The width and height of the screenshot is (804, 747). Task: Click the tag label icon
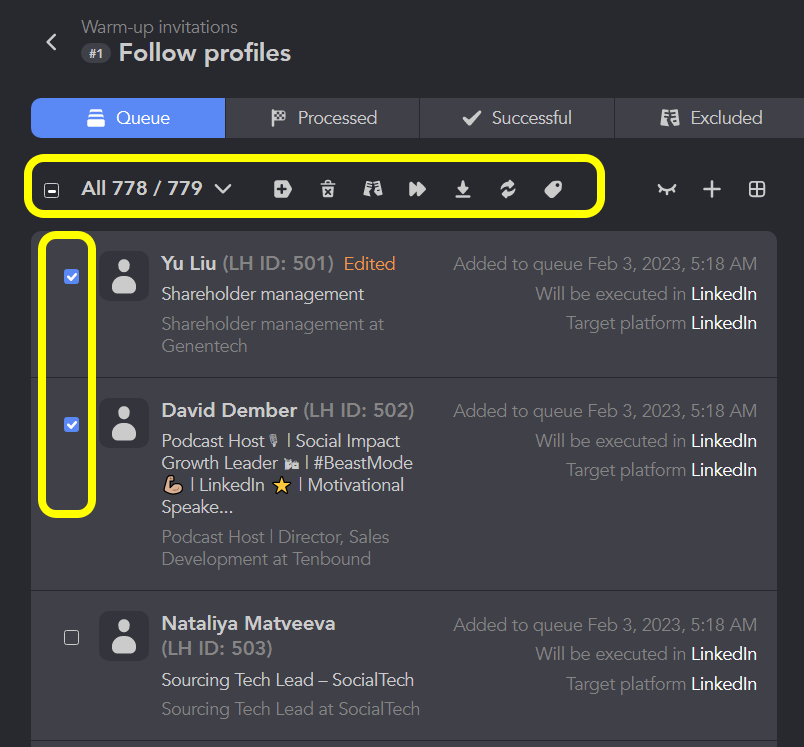(553, 189)
